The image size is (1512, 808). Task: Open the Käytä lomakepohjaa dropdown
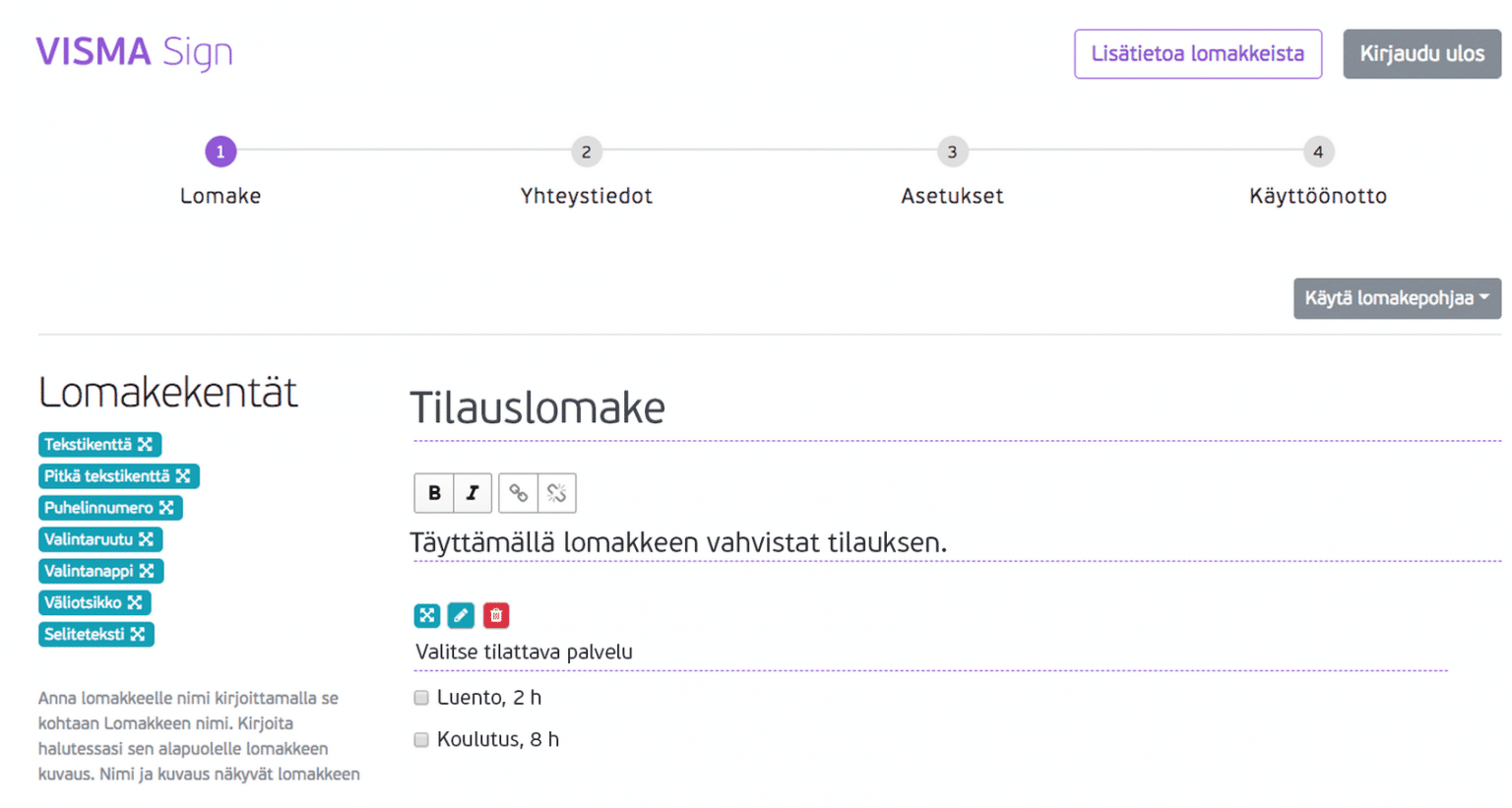coord(1396,298)
